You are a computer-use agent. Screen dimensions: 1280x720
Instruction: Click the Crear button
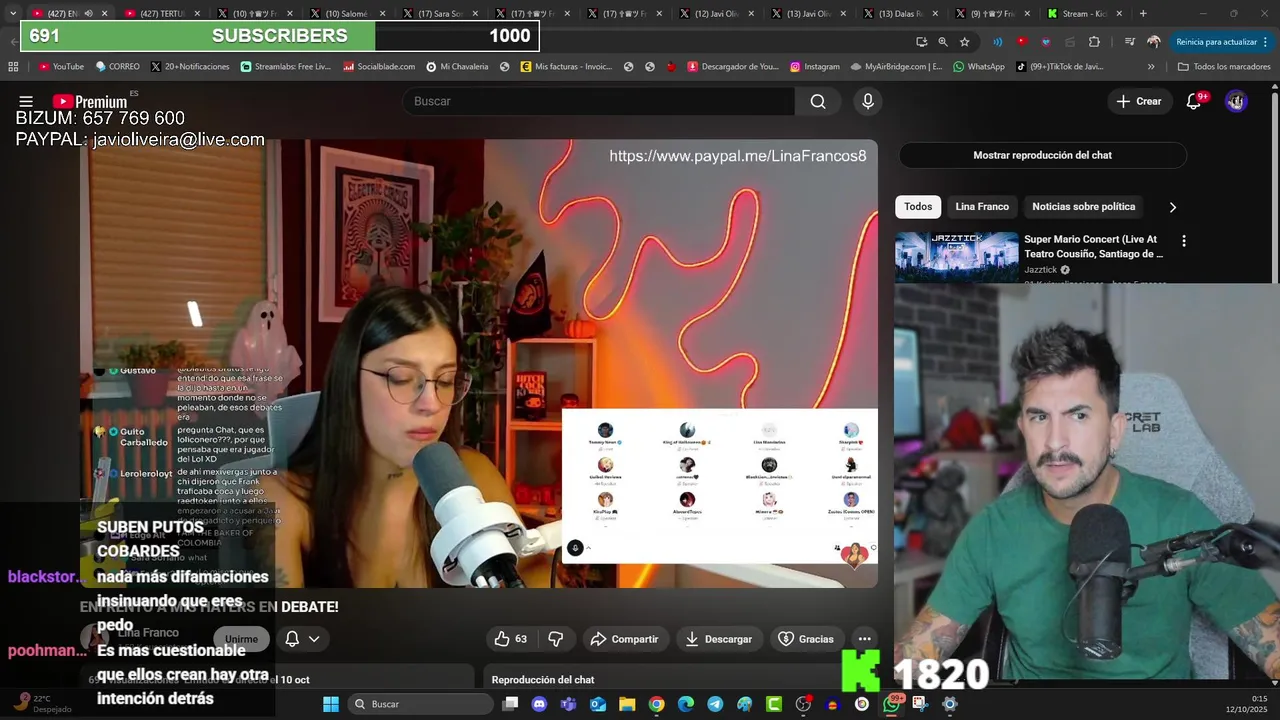point(1139,101)
